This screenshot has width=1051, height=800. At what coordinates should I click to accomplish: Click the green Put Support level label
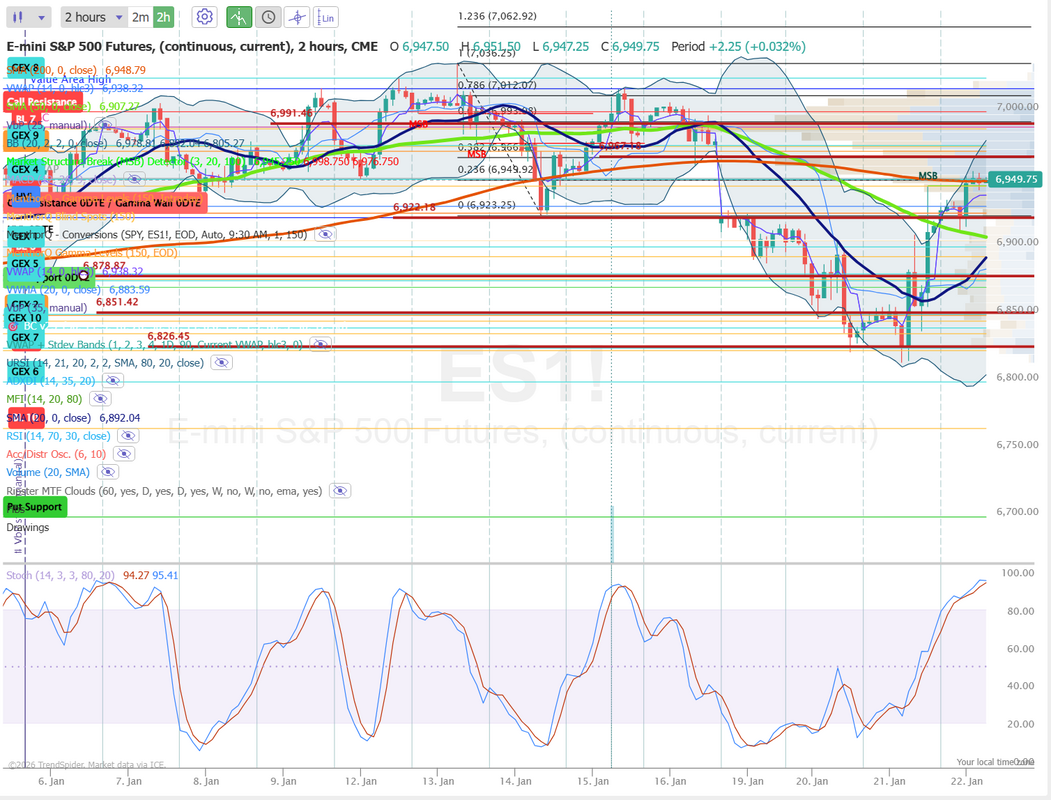35,507
